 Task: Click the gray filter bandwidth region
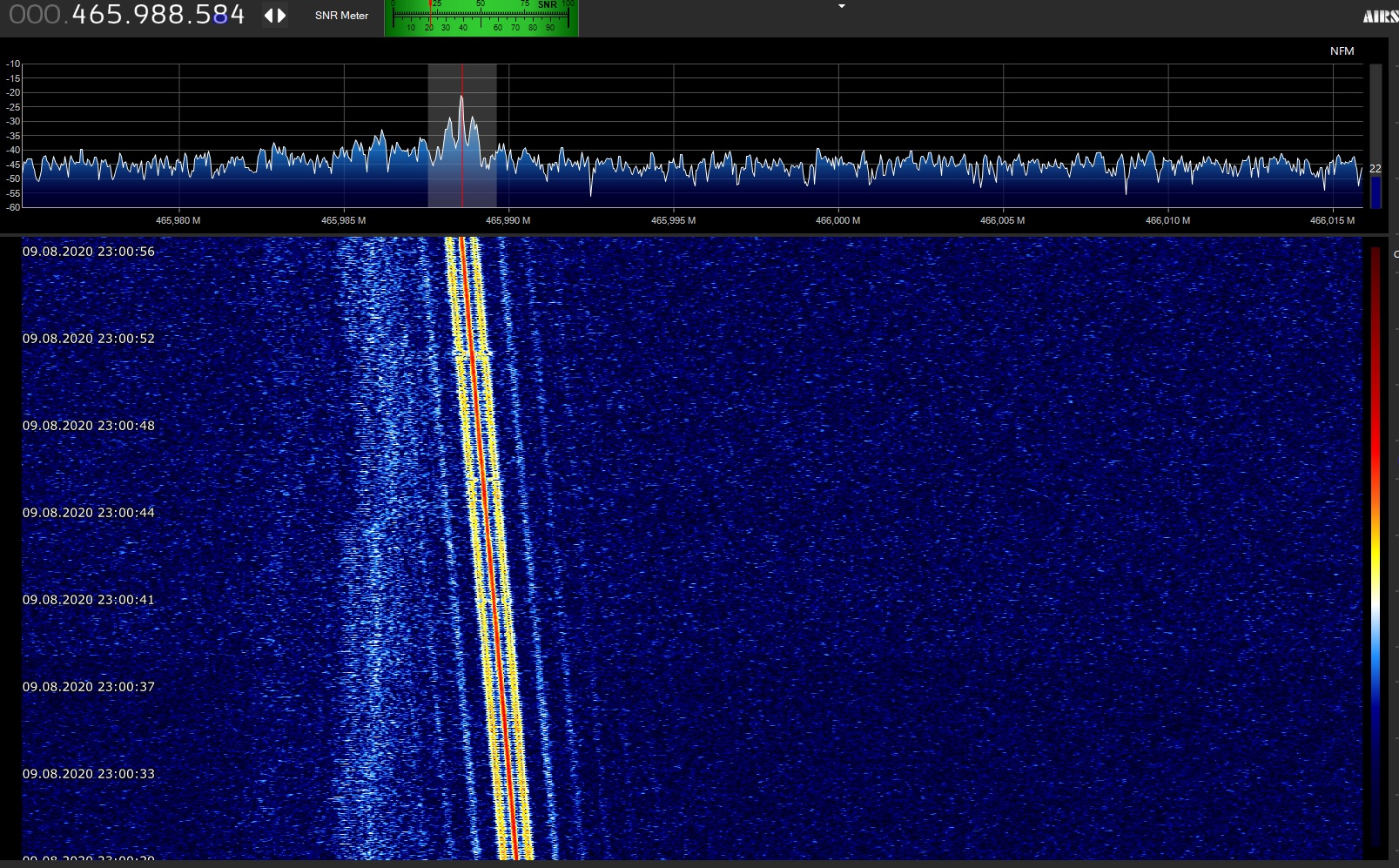click(462, 136)
